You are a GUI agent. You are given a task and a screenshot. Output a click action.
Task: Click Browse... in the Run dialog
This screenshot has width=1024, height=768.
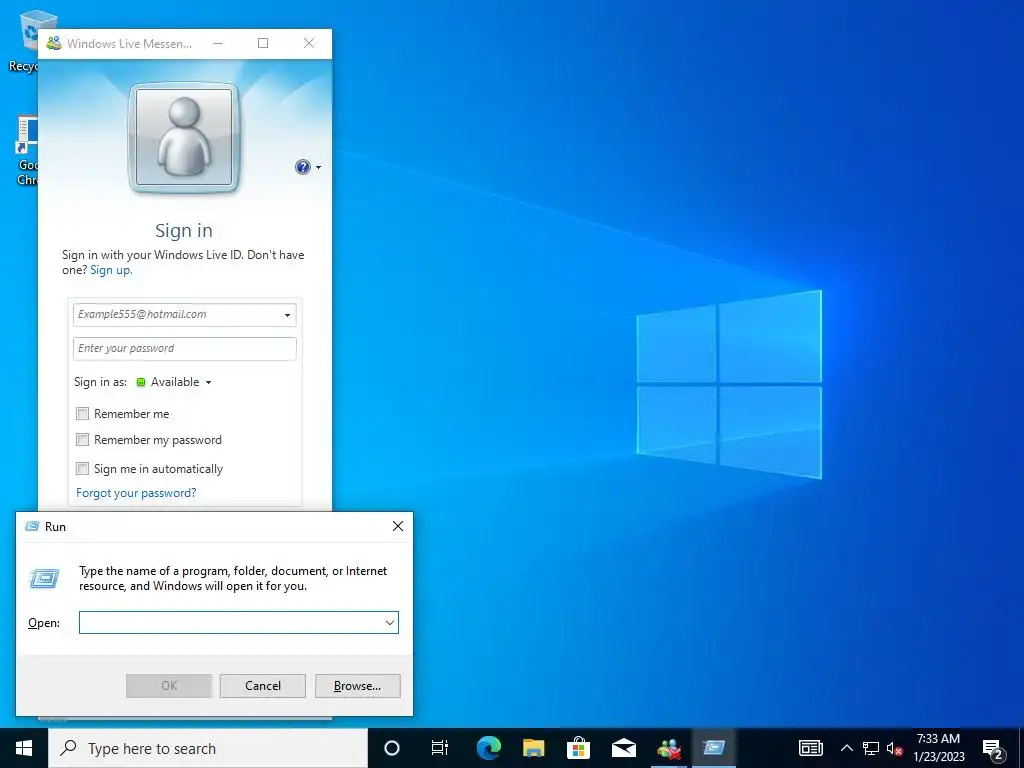357,686
